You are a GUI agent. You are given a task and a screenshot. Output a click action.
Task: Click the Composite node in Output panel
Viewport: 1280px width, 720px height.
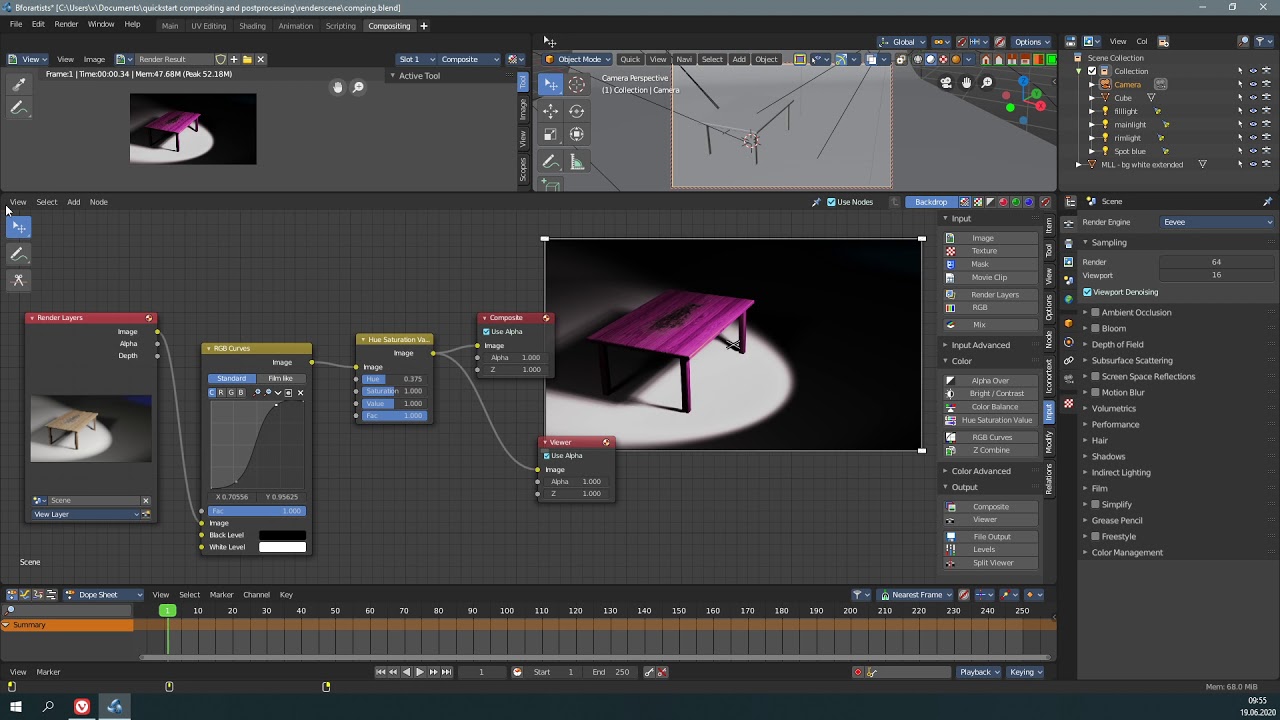pos(990,507)
